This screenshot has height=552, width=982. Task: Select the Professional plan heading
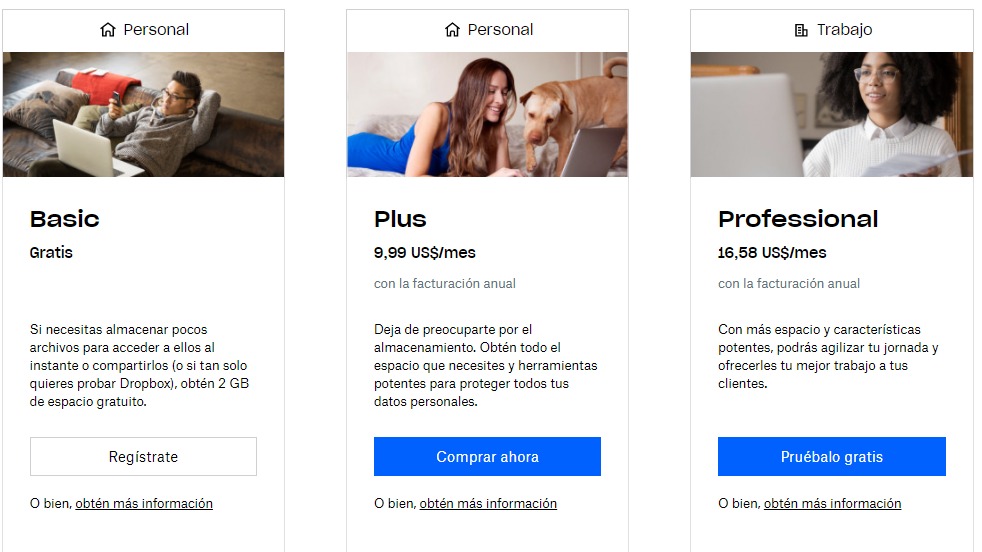[798, 219]
